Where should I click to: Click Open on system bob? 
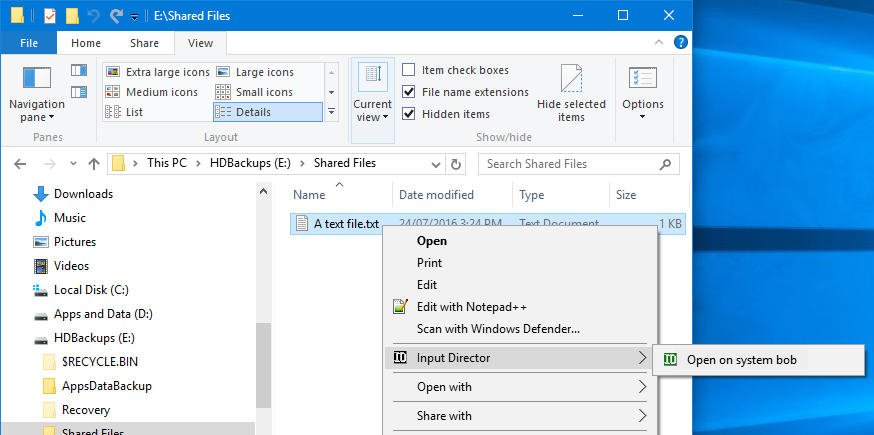coord(758,360)
